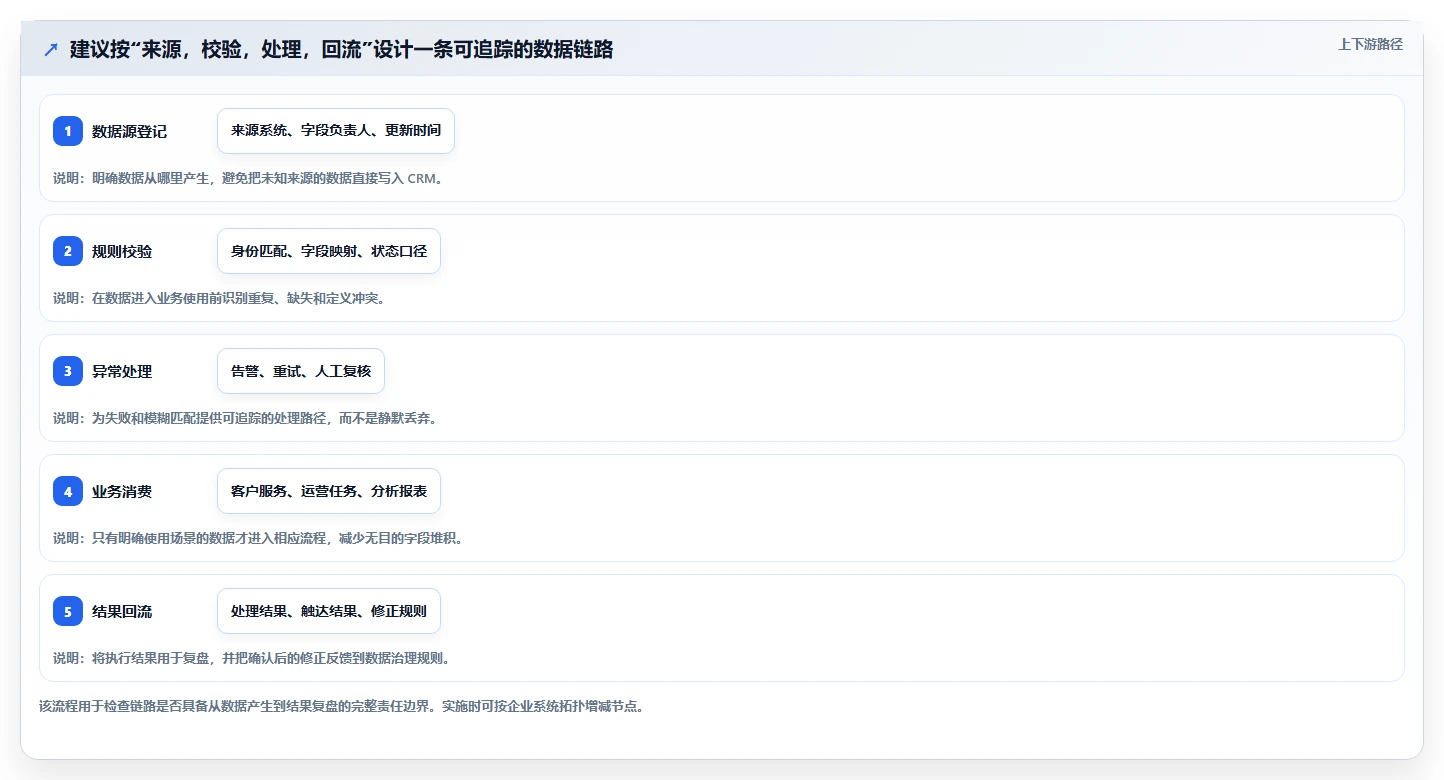Click the heading 建议按“来源，校验，处理，回流”设计一条可追踪的数据链路
This screenshot has height=780, width=1444.
[x=341, y=50]
